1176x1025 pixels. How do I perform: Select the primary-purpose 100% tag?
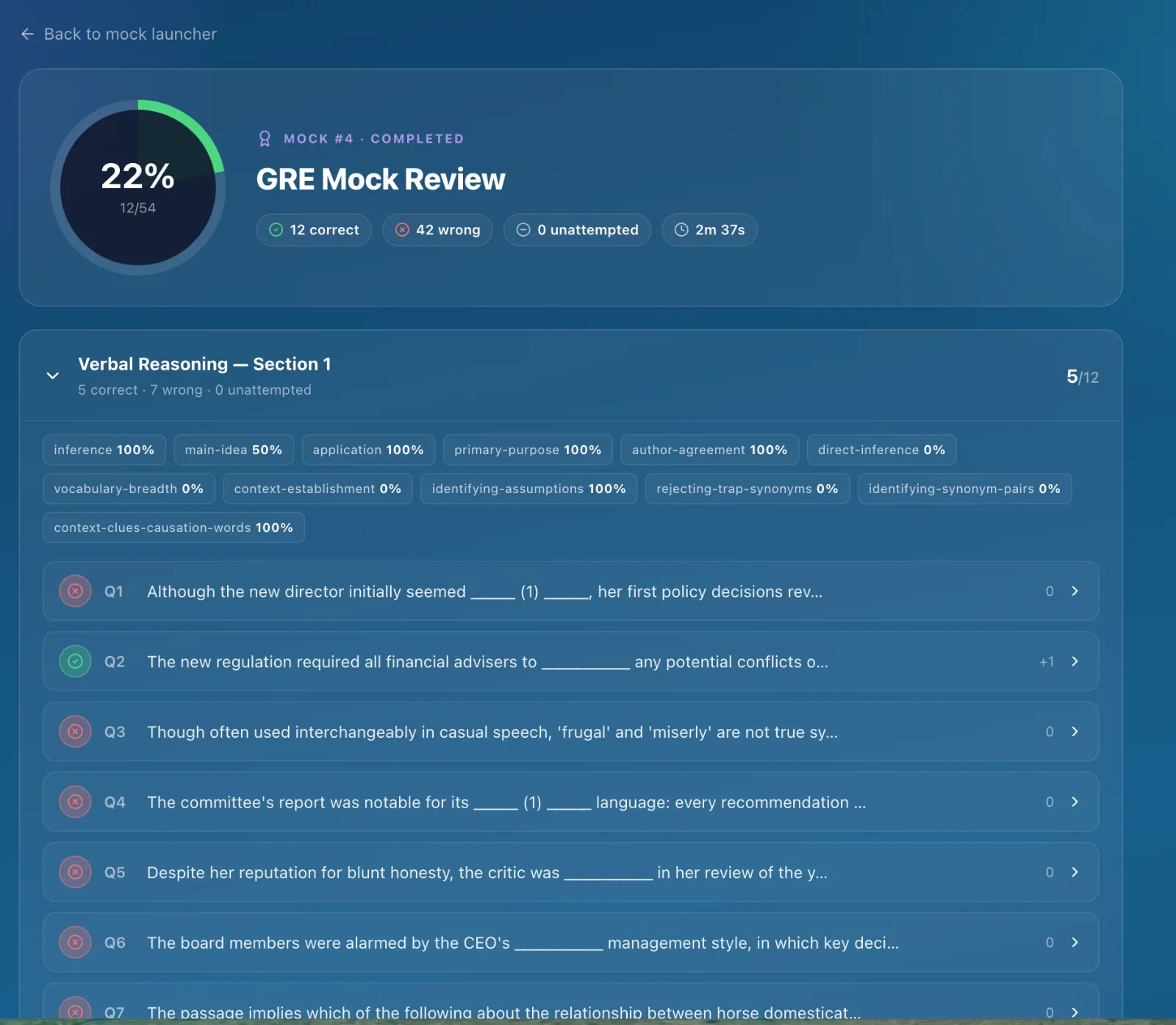point(528,450)
